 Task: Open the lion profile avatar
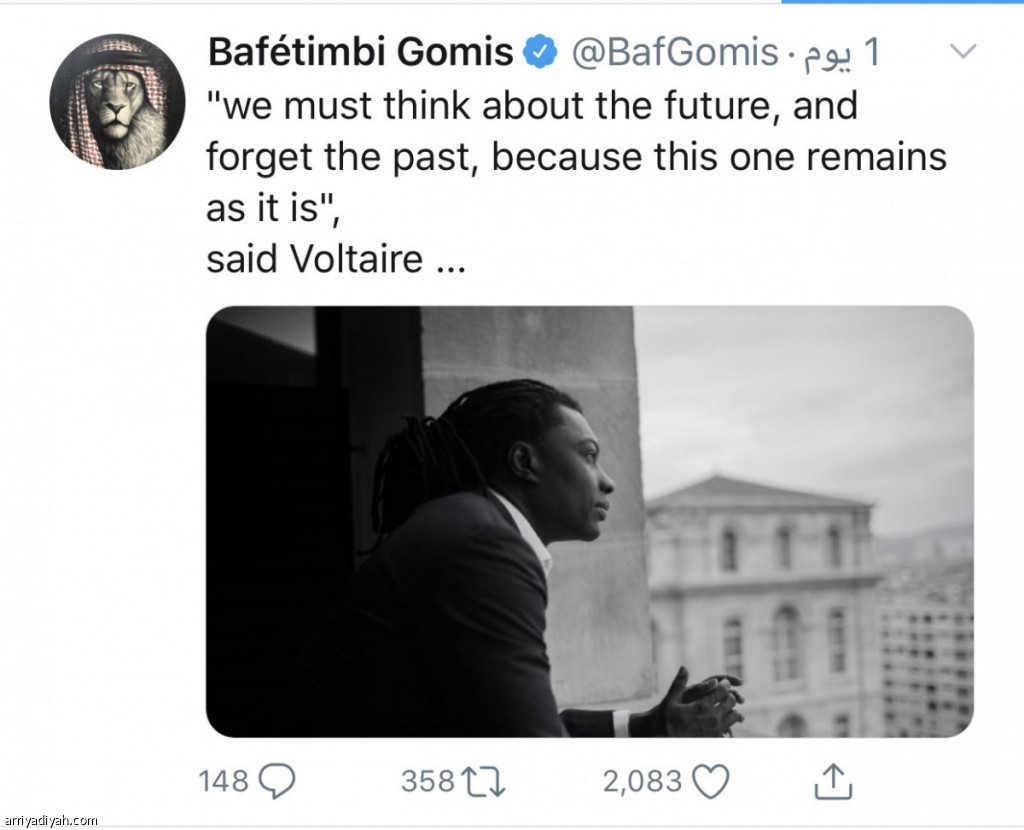pyautogui.click(x=117, y=101)
